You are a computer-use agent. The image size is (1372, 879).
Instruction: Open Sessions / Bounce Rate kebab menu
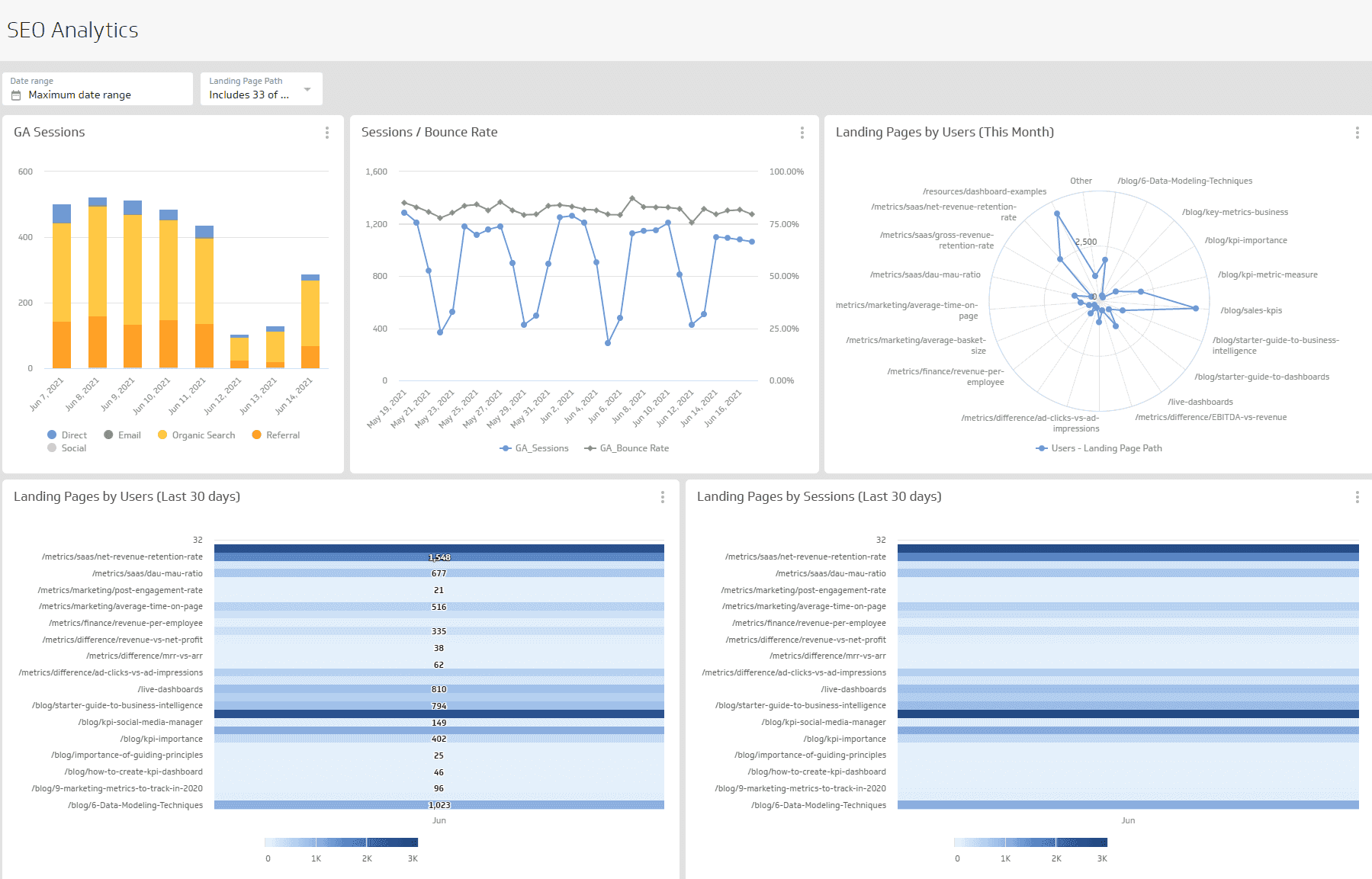pyautogui.click(x=802, y=133)
